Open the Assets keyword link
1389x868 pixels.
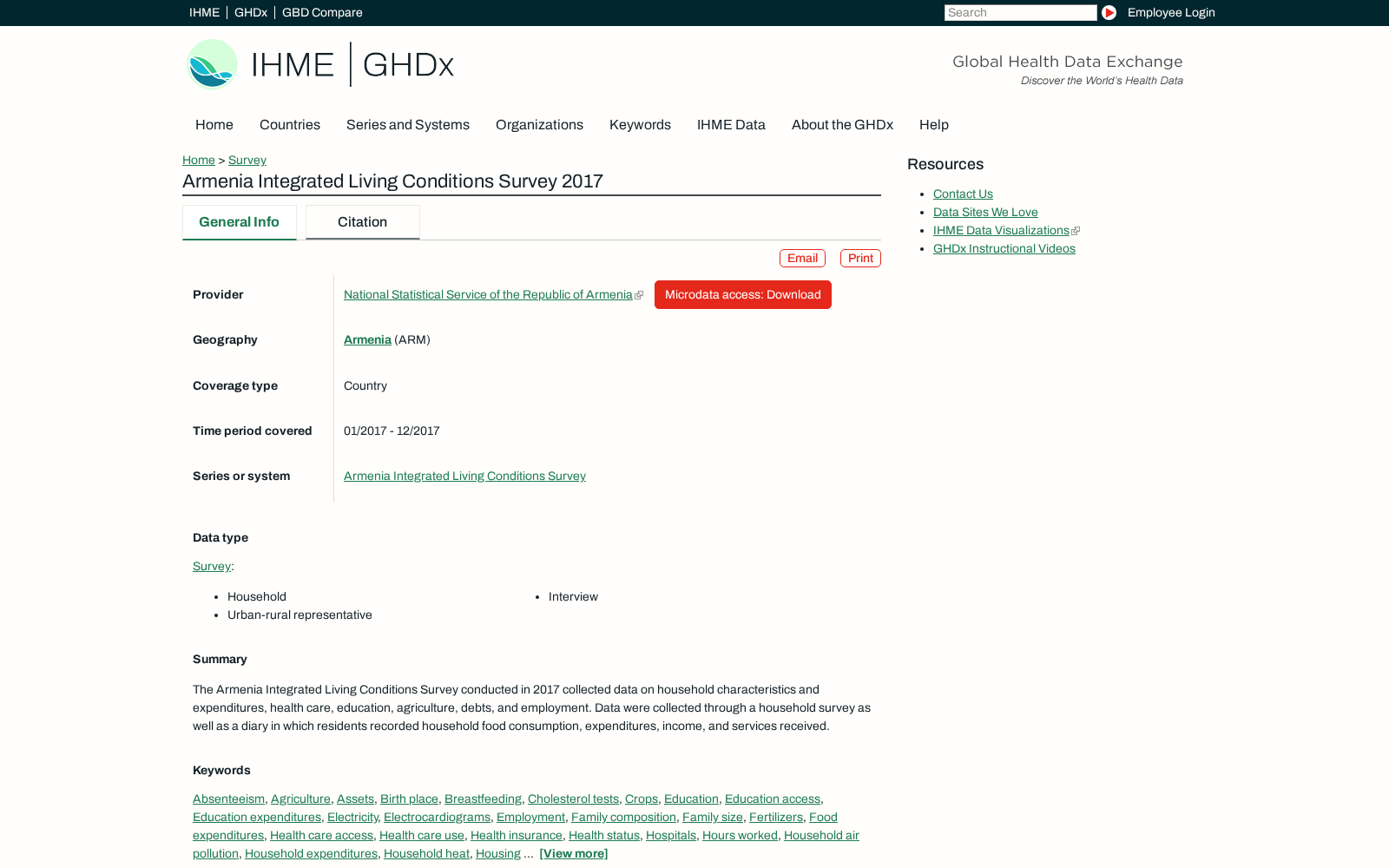[x=355, y=799]
